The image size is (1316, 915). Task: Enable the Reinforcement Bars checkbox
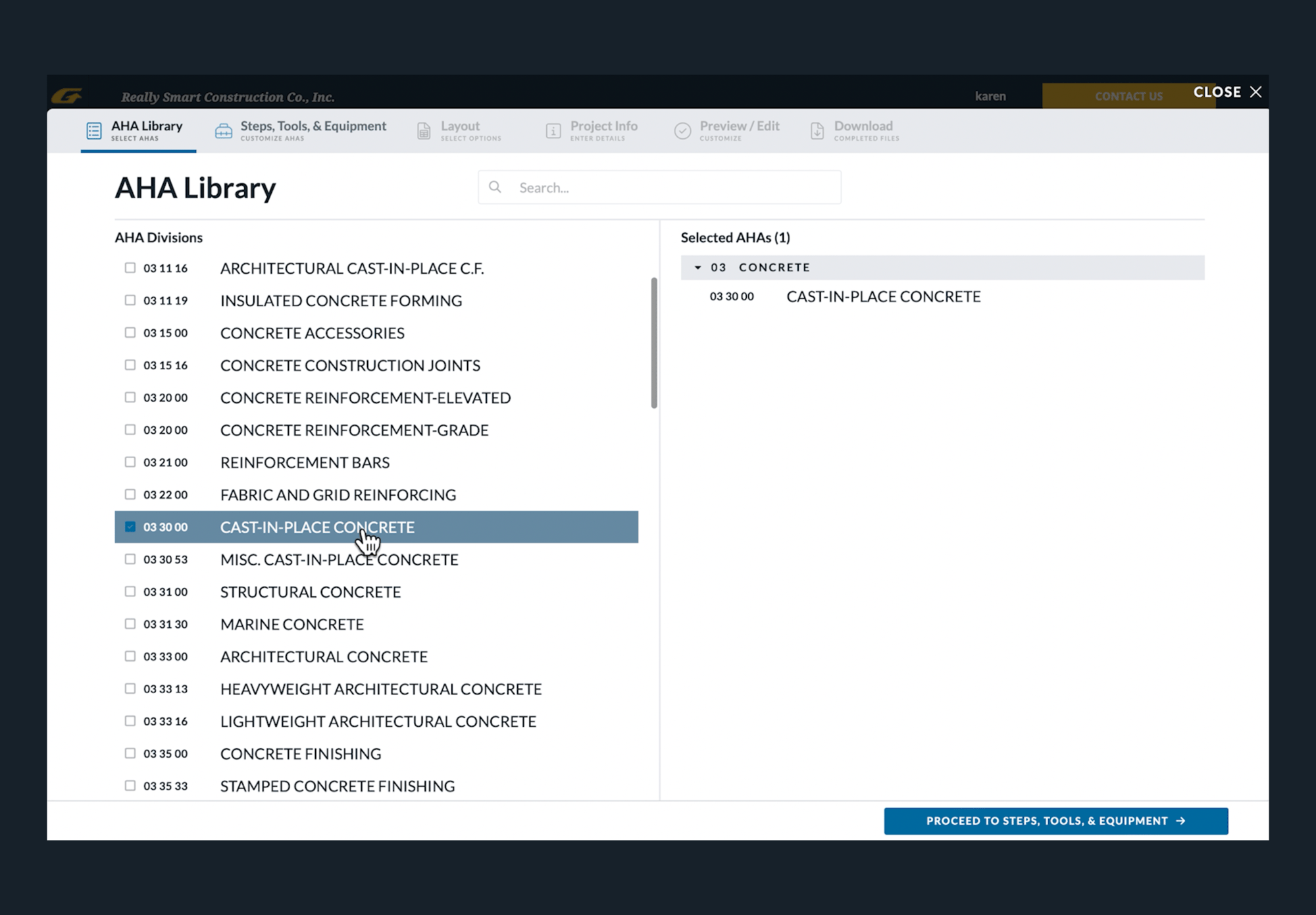point(130,462)
